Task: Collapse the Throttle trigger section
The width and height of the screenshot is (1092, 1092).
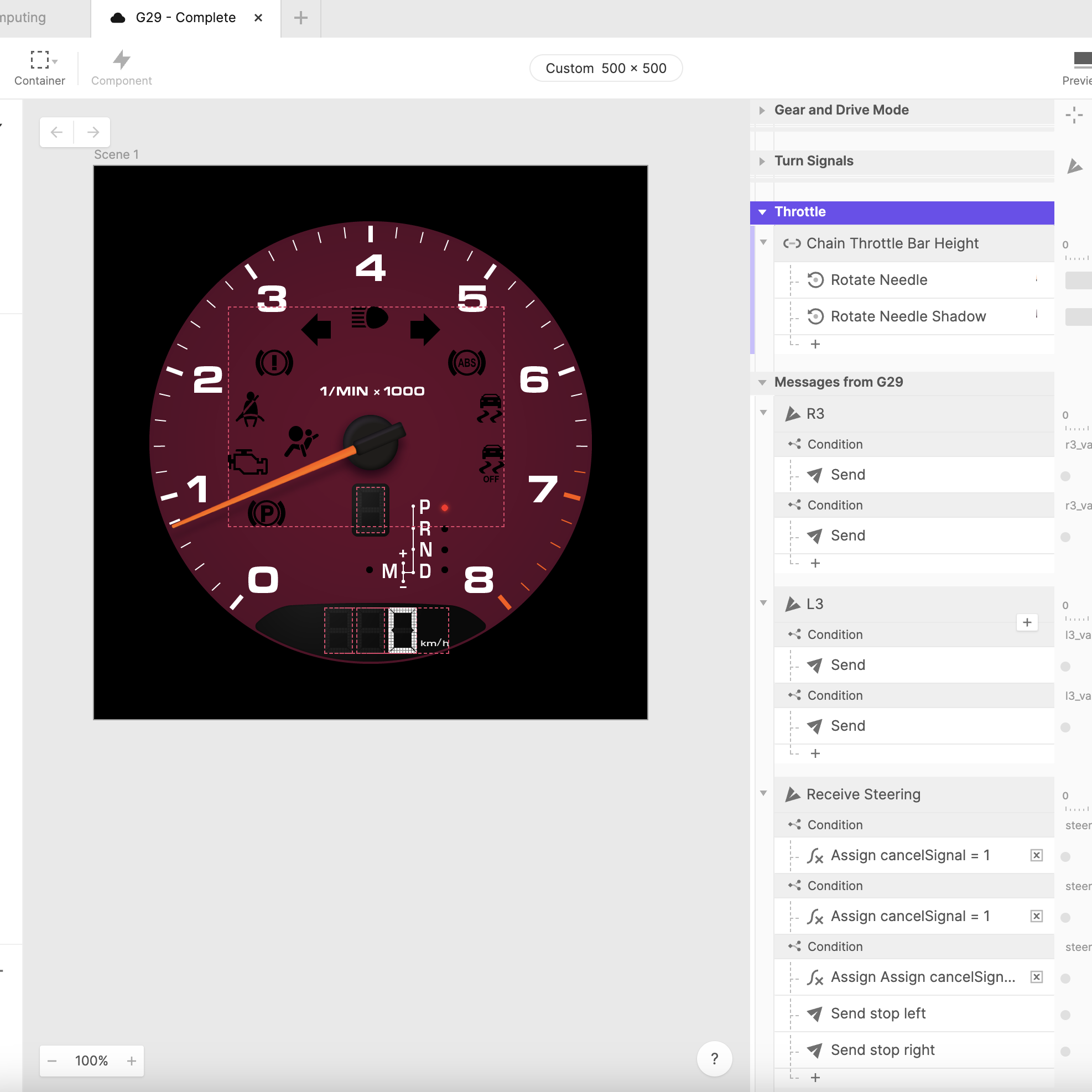Action: pos(763,212)
